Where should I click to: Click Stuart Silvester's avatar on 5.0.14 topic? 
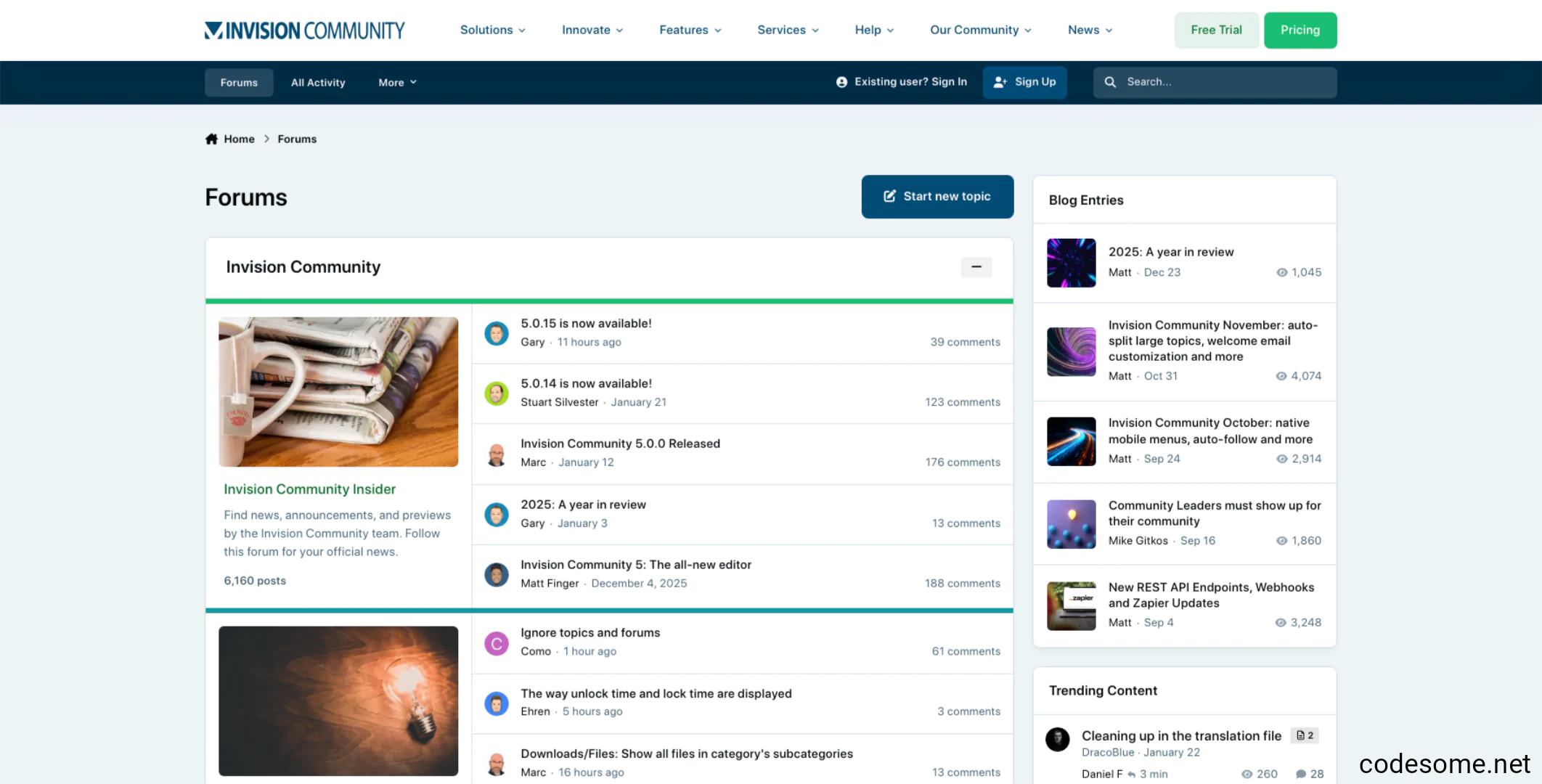(497, 393)
